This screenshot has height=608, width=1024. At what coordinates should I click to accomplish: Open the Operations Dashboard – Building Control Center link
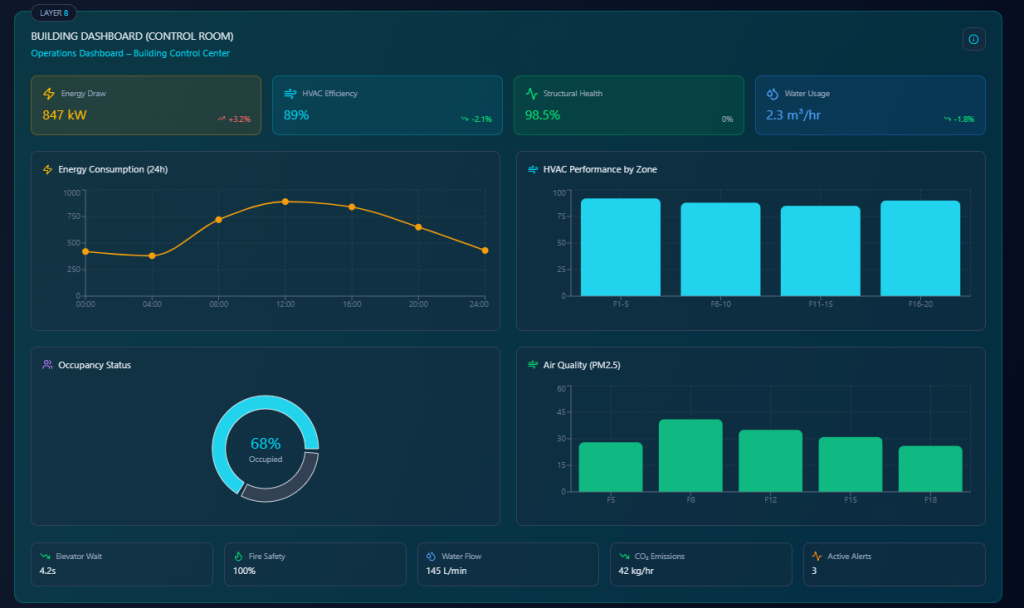[x=130, y=53]
